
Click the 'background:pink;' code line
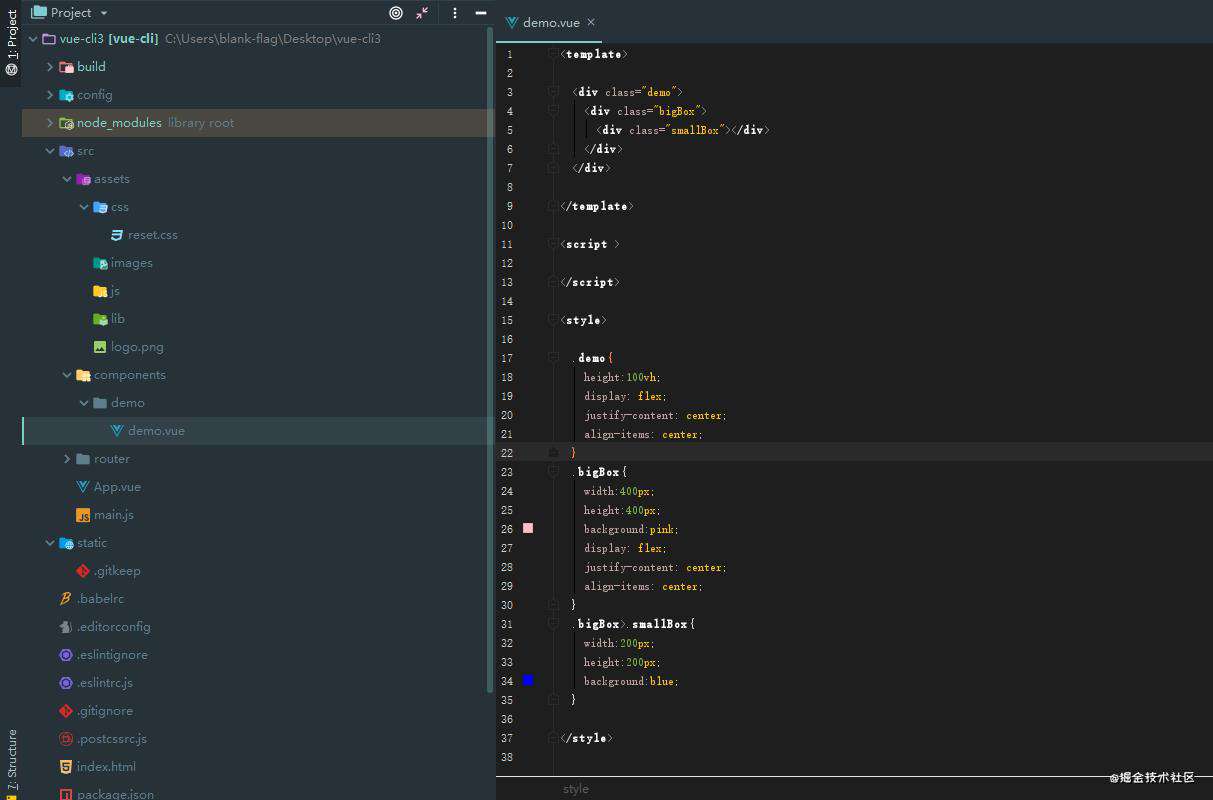point(632,529)
